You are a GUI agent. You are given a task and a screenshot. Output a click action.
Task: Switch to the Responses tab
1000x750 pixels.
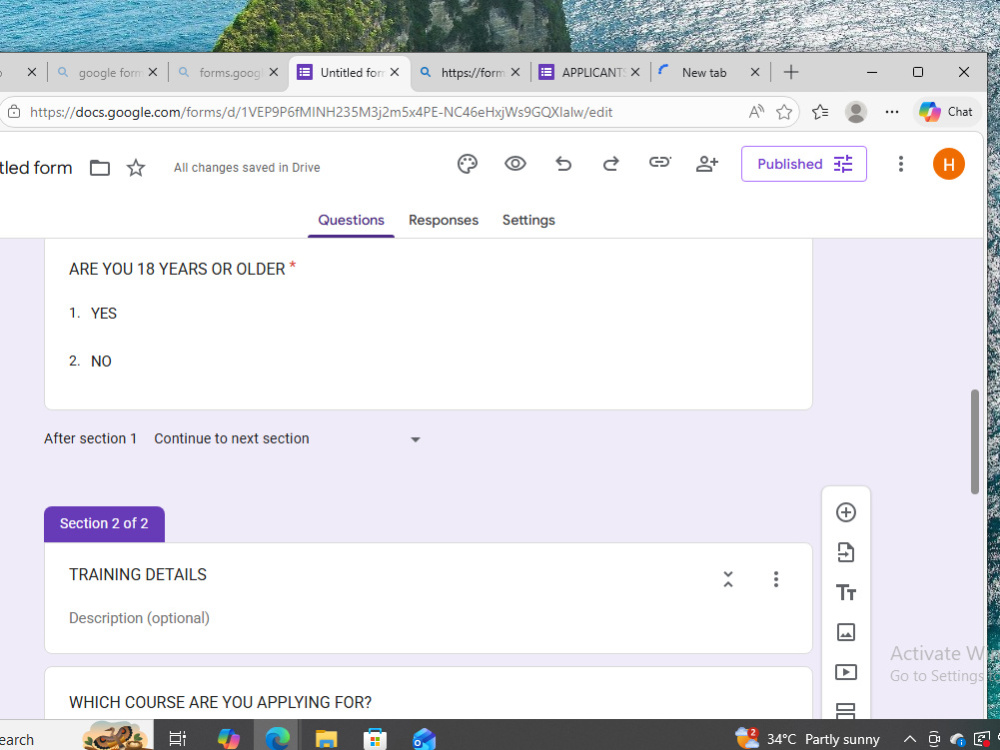(443, 220)
